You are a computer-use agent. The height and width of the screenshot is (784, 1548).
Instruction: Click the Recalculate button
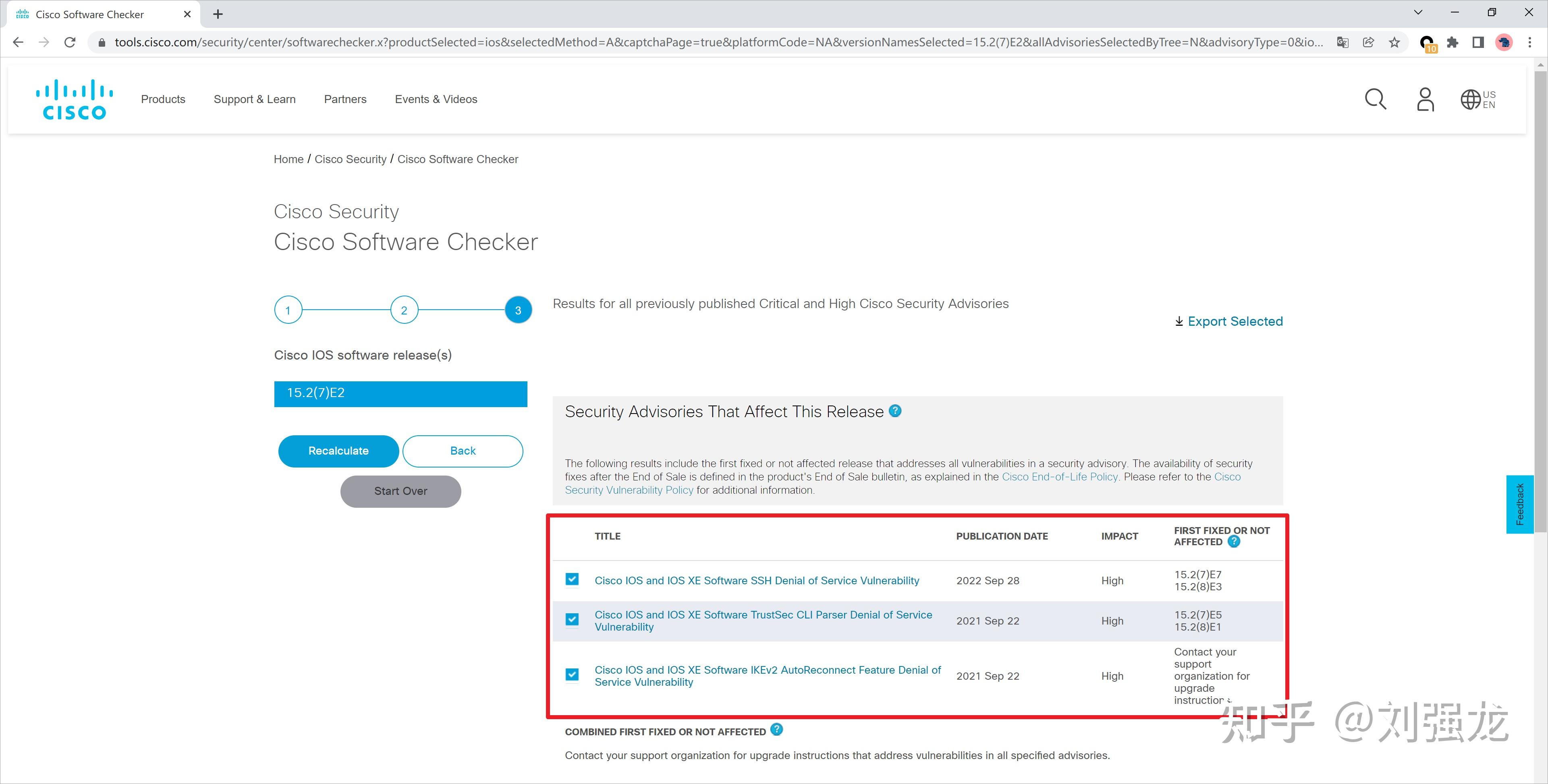pos(338,451)
